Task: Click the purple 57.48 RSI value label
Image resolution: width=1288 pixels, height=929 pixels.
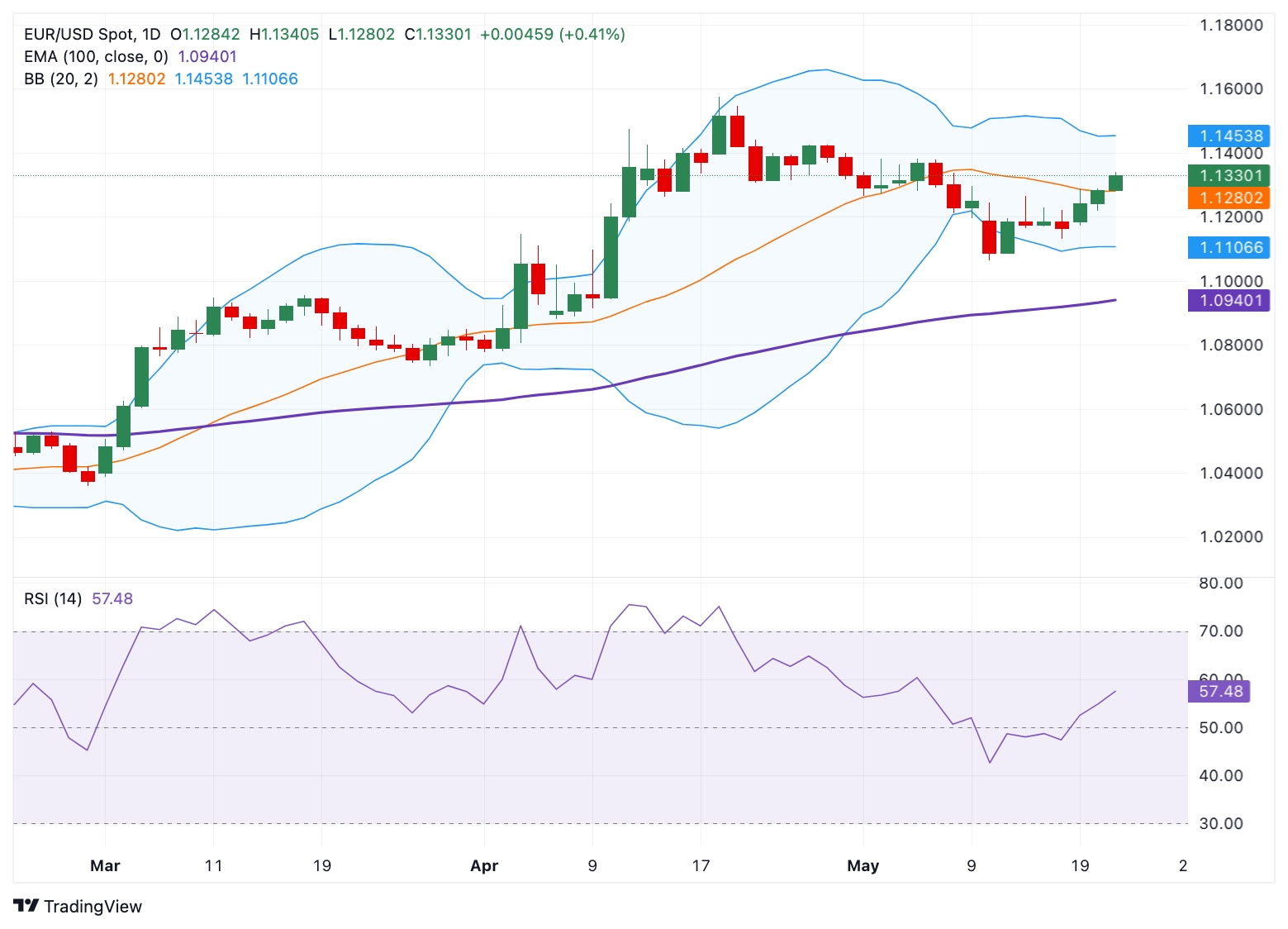Action: click(x=1219, y=691)
